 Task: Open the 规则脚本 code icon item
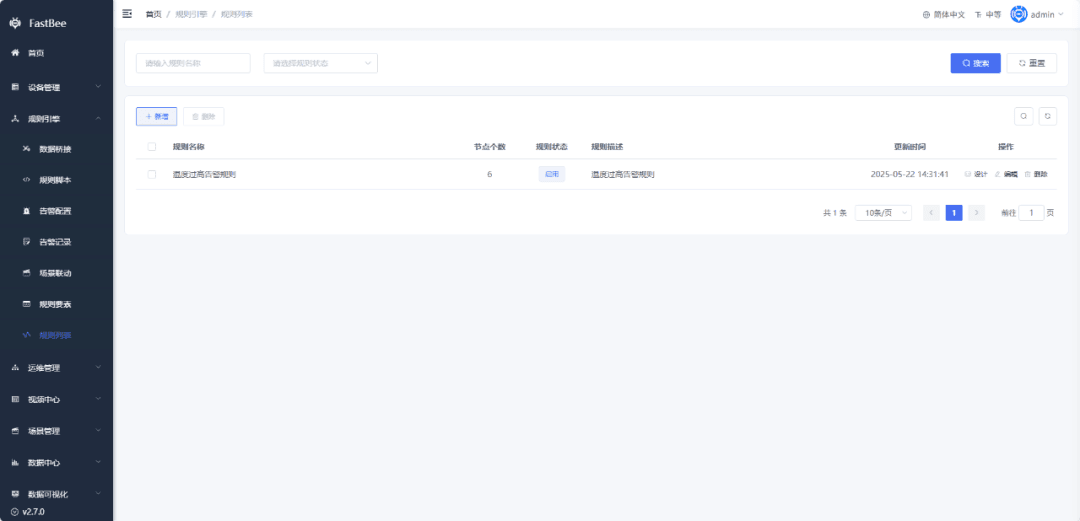click(x=26, y=180)
